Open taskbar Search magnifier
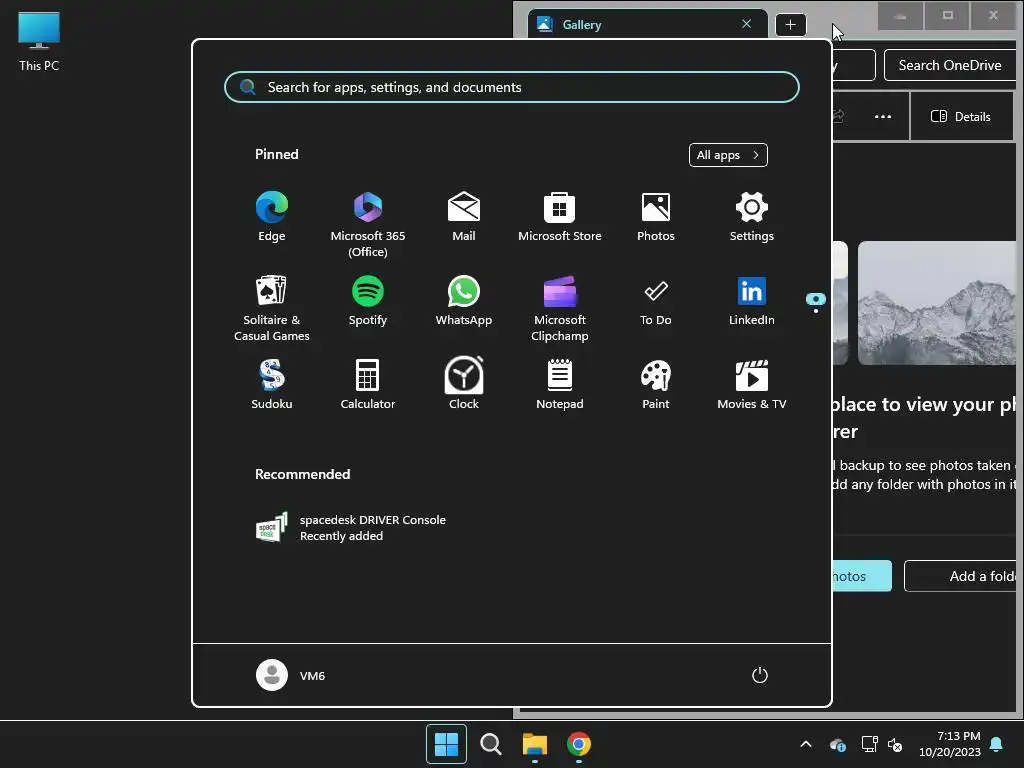This screenshot has width=1024, height=768. pos(490,744)
